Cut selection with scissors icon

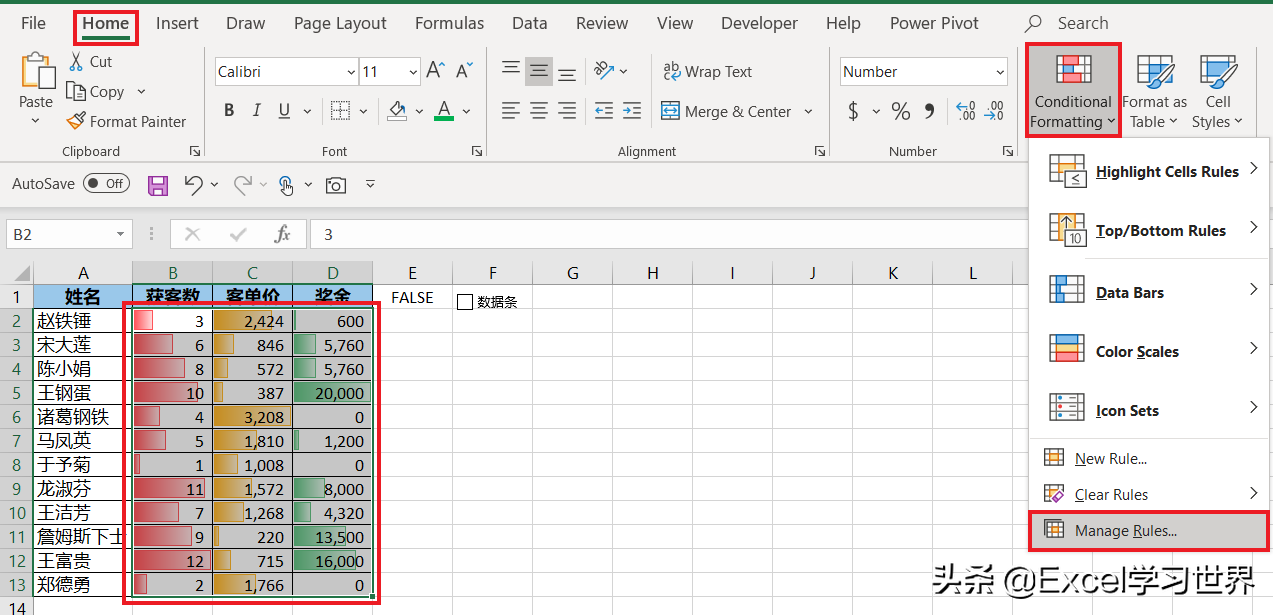pos(77,62)
